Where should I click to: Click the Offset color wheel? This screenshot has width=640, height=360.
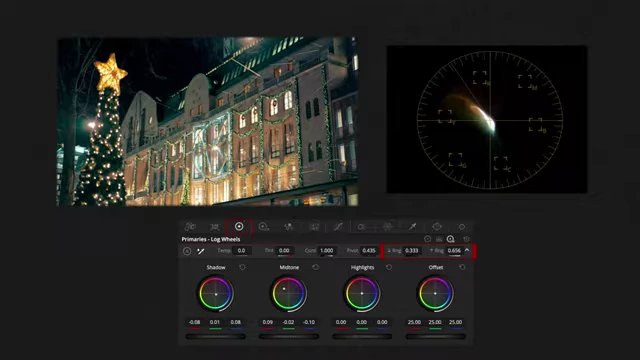click(x=435, y=293)
